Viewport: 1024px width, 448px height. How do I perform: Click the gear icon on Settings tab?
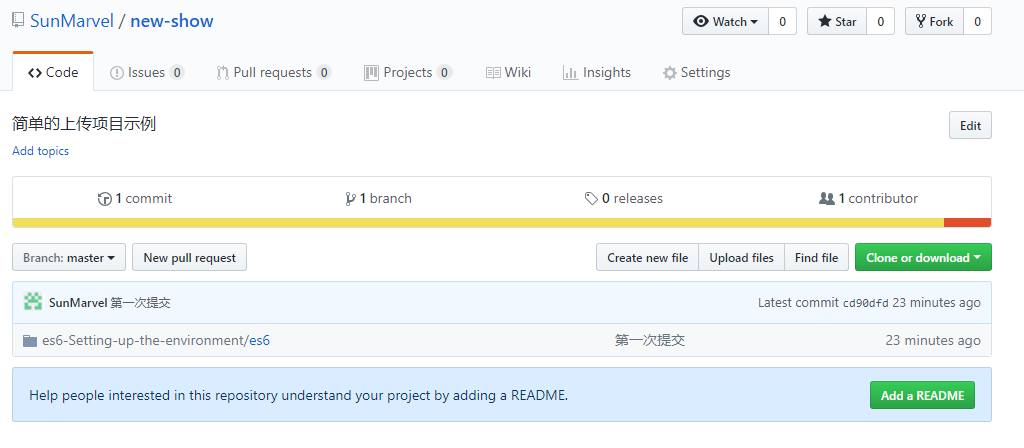(x=669, y=73)
